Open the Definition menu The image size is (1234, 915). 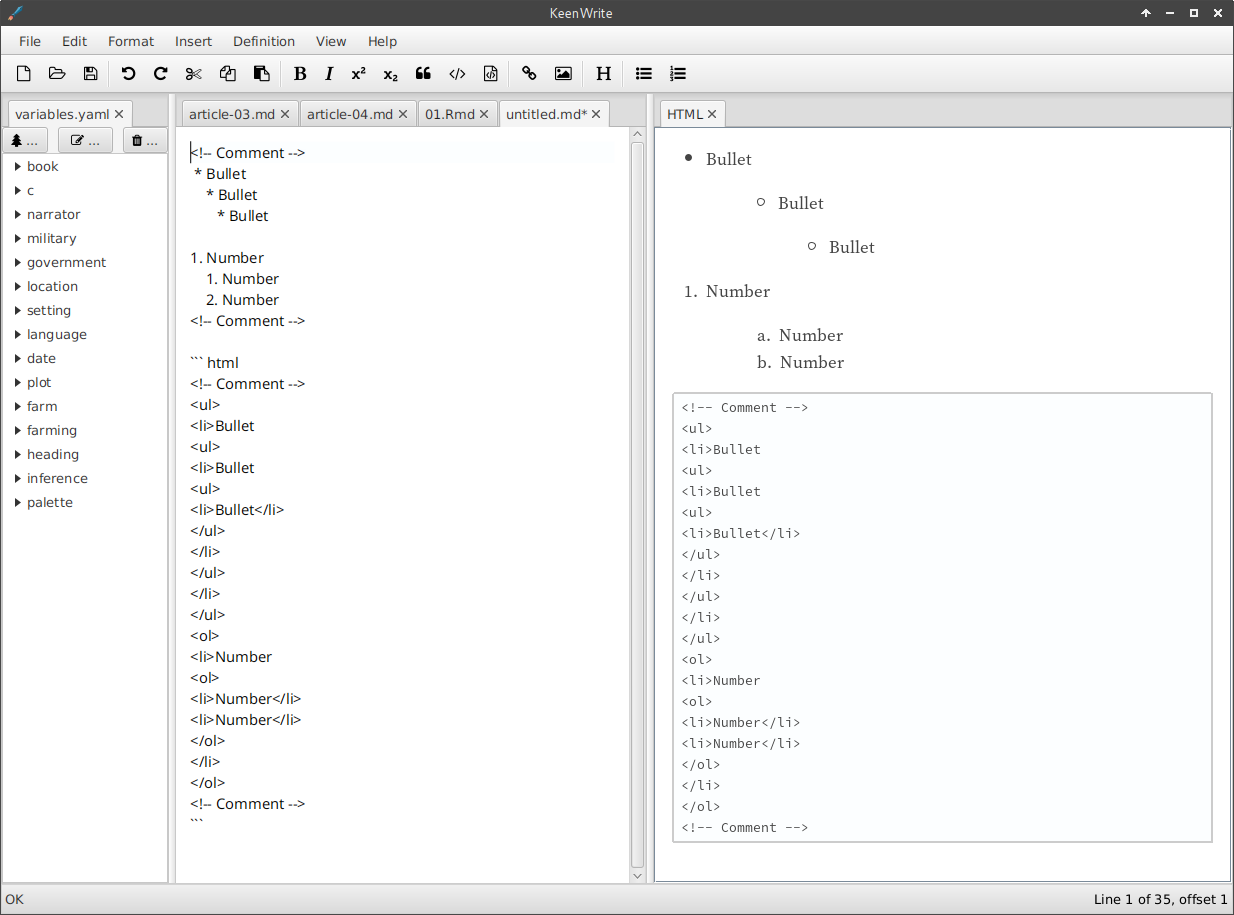pos(264,41)
